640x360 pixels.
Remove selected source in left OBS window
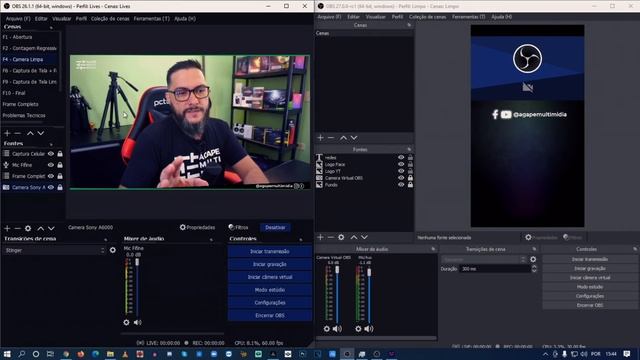coord(18,228)
